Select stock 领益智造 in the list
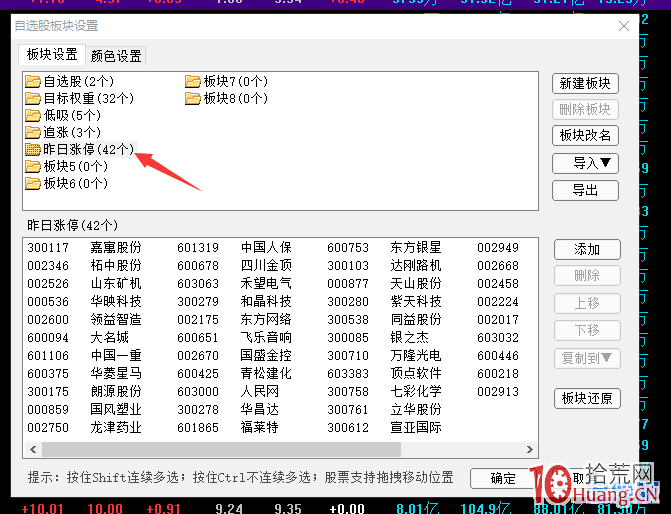This screenshot has width=671, height=514. tap(116, 319)
